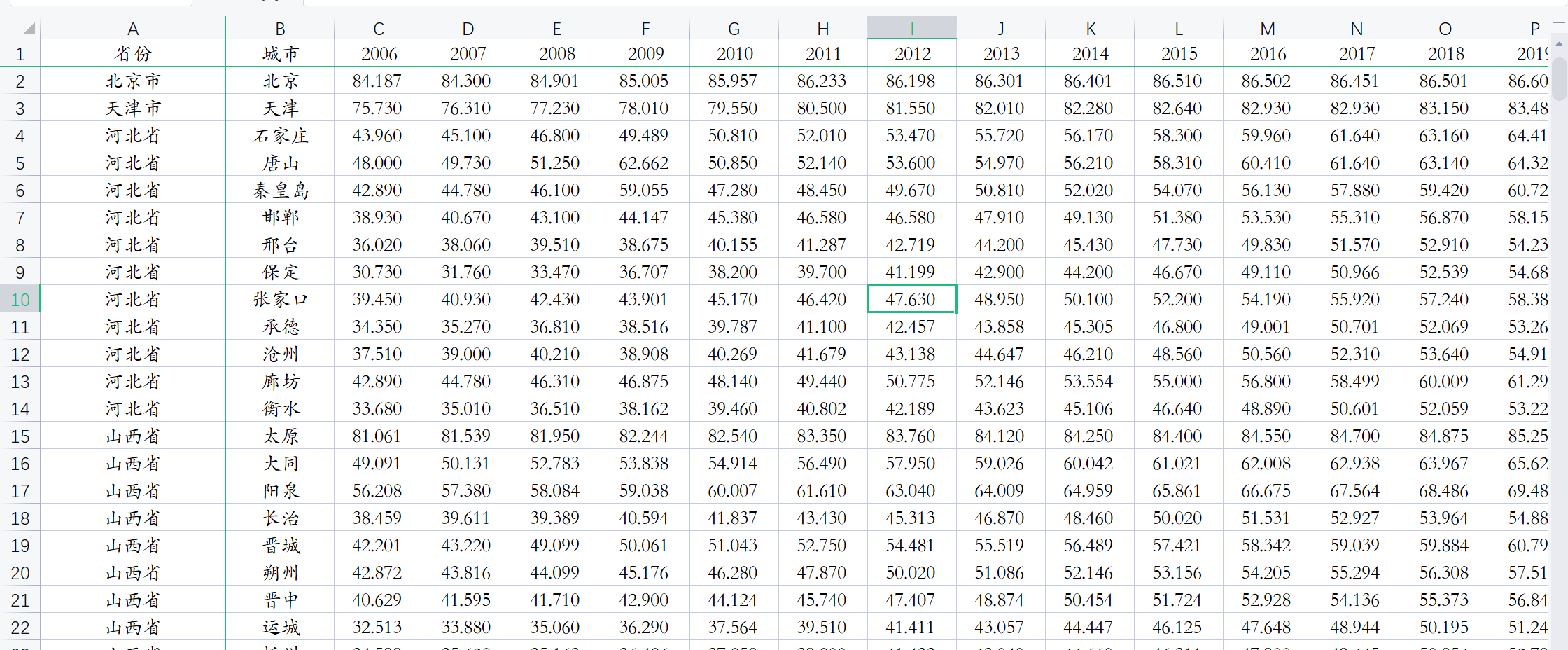Click the cell containing 42.900 in 保定 row
The width and height of the screenshot is (1568, 650).
[1001, 272]
